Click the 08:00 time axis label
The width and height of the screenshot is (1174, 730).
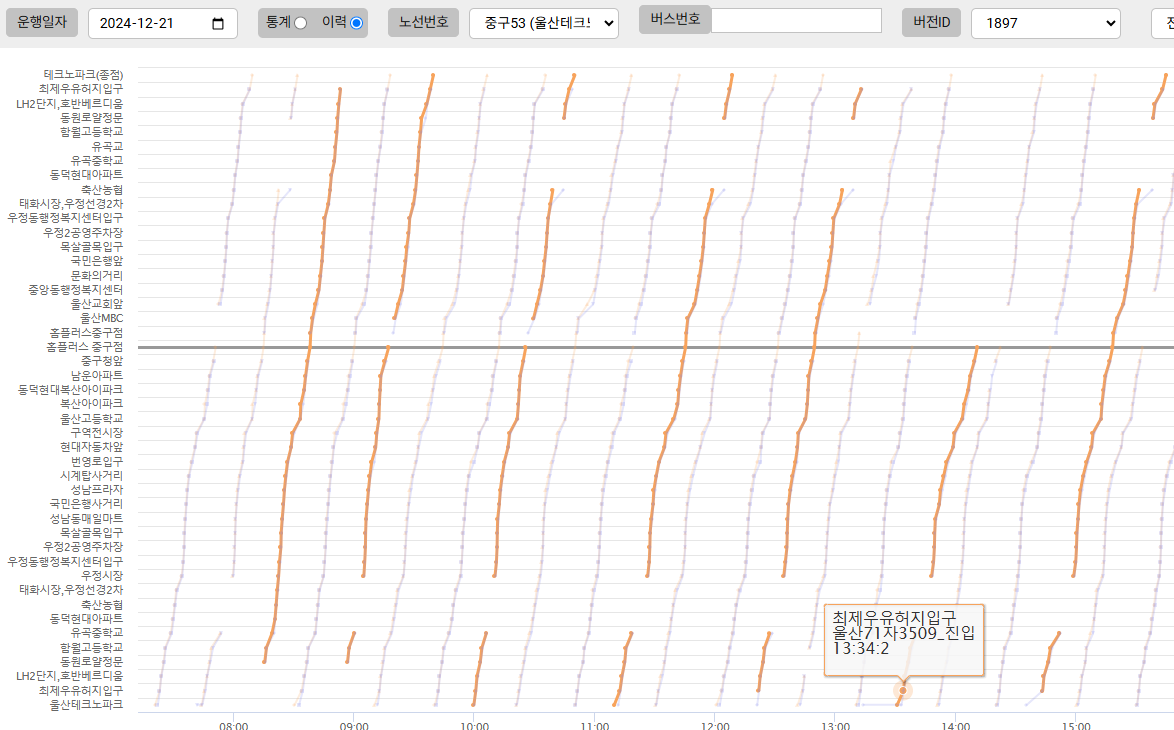pos(234,724)
